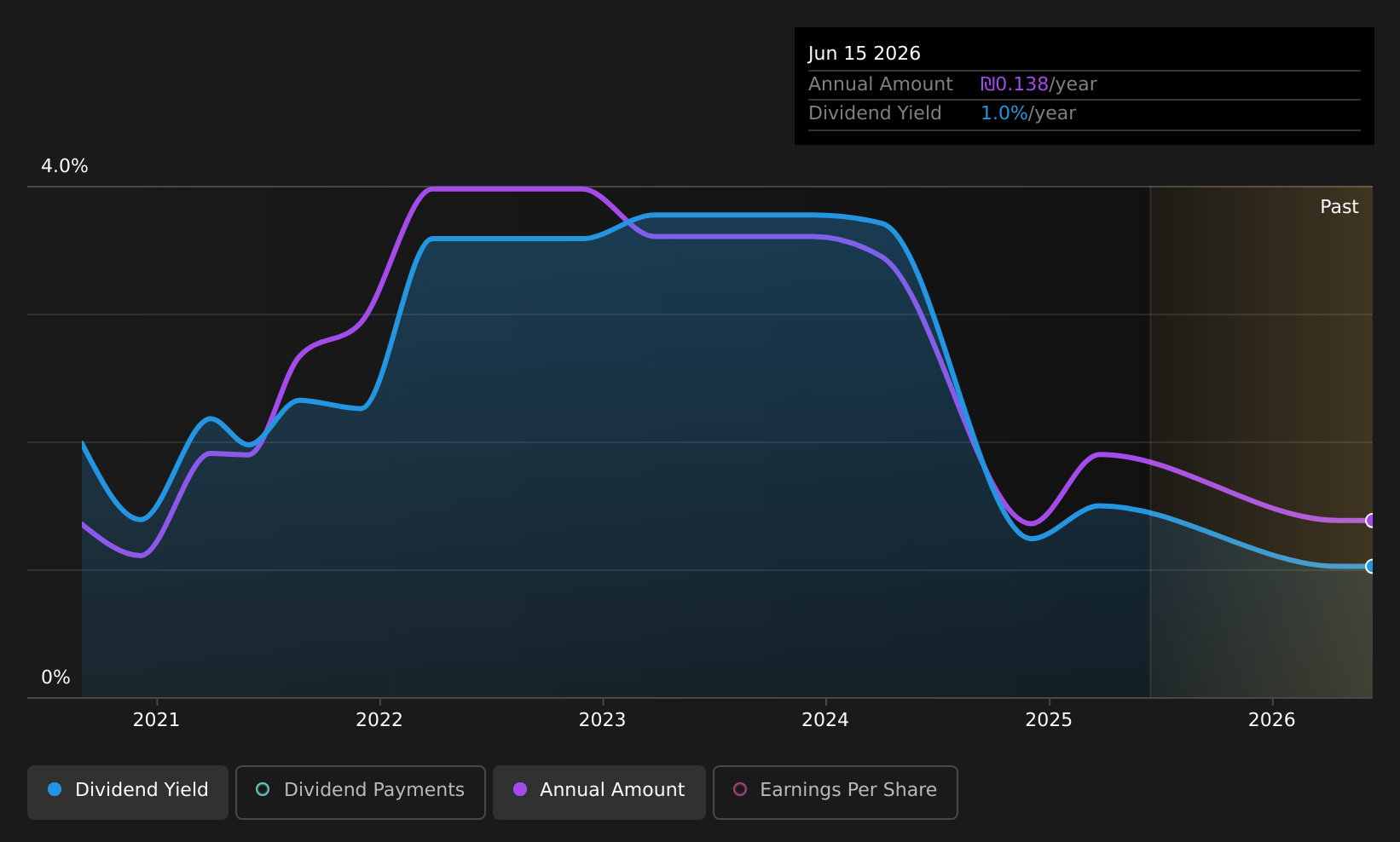Toggle the Dividend Yield series
The image size is (1400, 842).
coord(128,792)
